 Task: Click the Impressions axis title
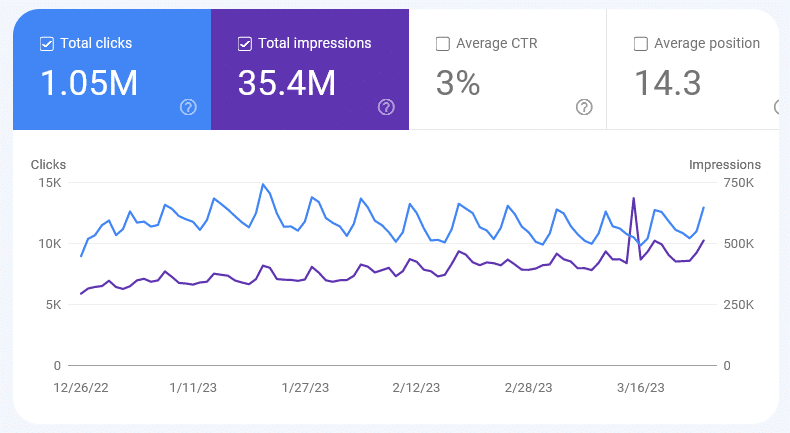click(725, 164)
